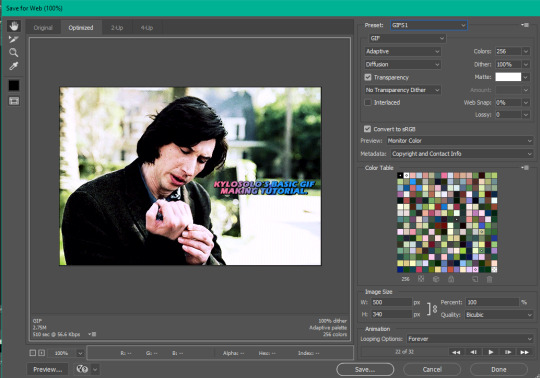This screenshot has width=540, height=378.
Task: Click the zoom in plus box icon
Action: coord(41,353)
